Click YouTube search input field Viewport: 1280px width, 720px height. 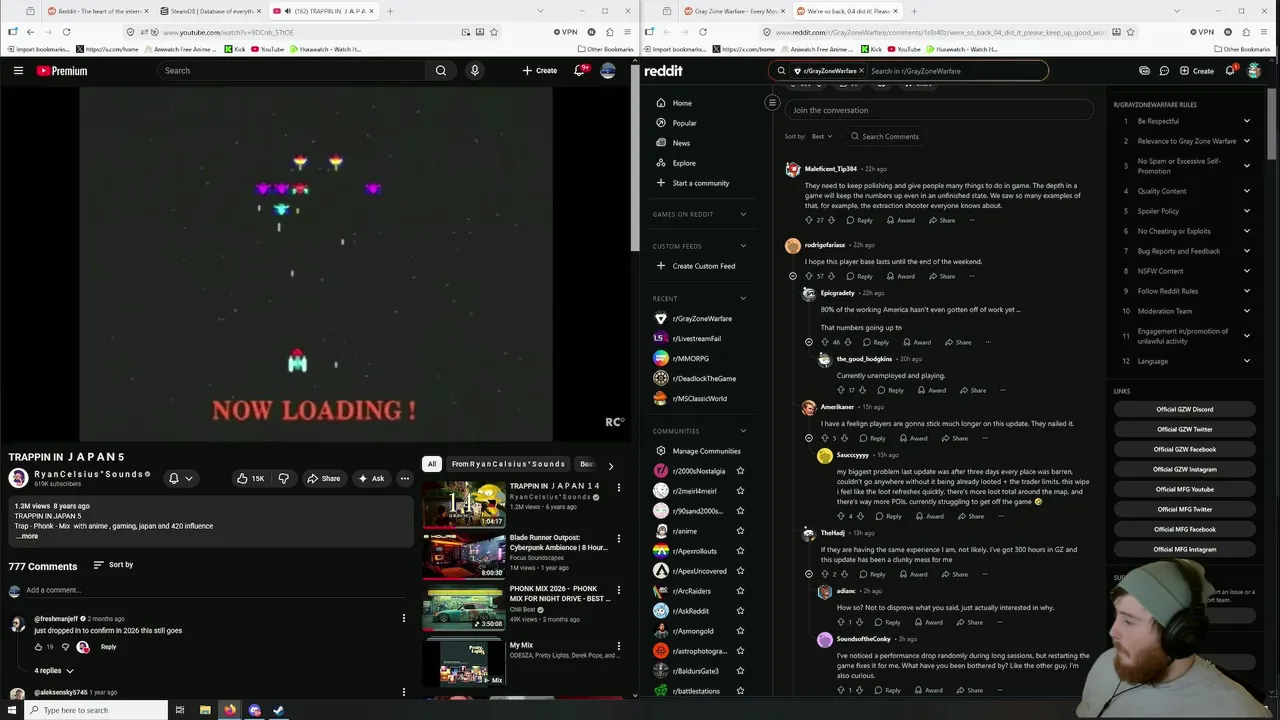290,71
